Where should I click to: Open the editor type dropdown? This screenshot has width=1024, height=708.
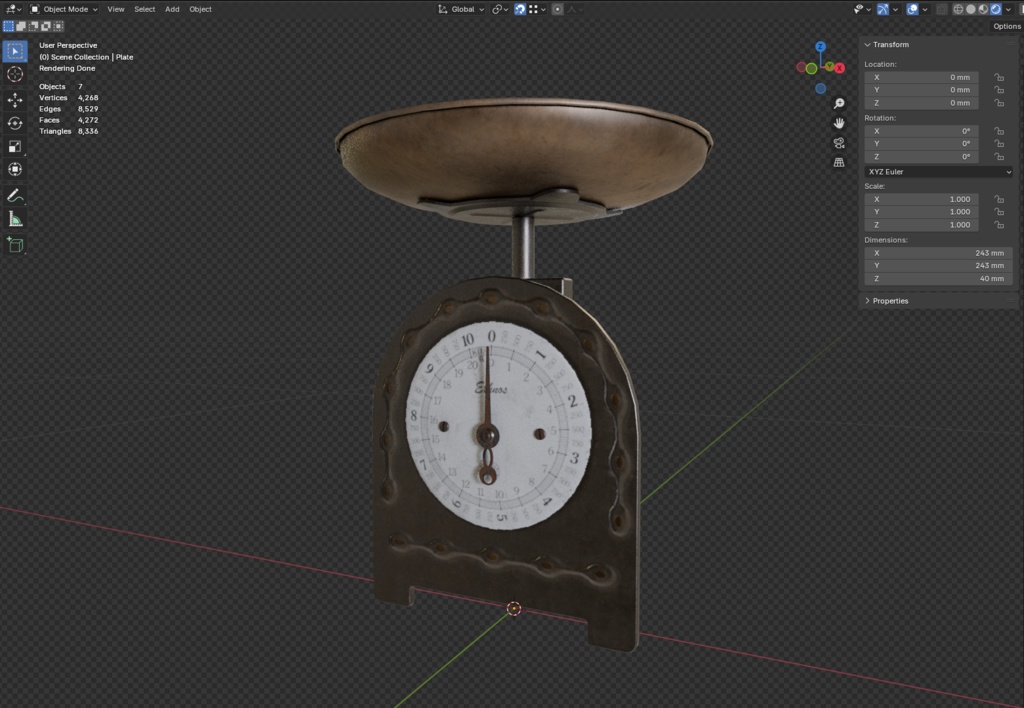click(13, 9)
